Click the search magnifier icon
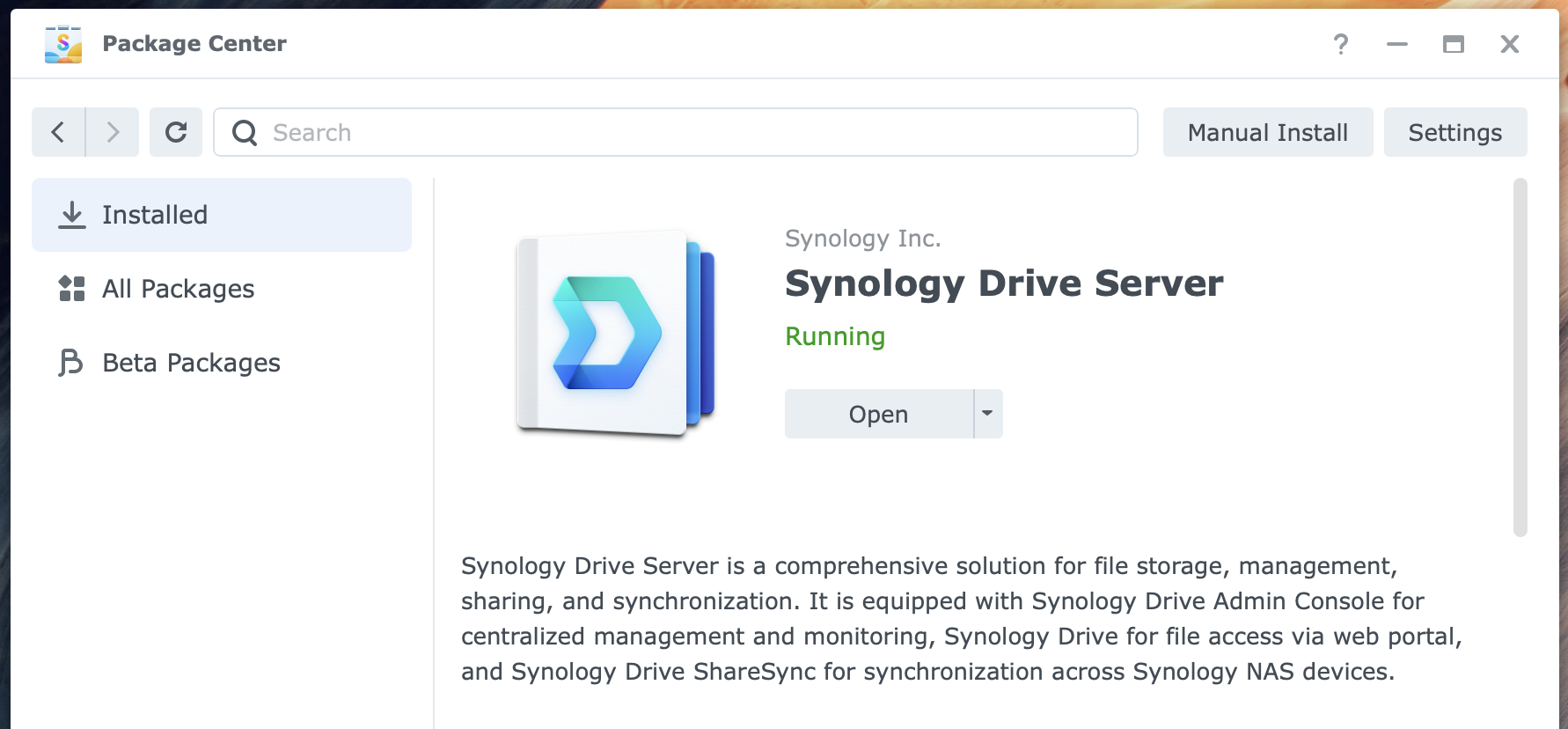Viewport: 1568px width, 729px height. 245,133
